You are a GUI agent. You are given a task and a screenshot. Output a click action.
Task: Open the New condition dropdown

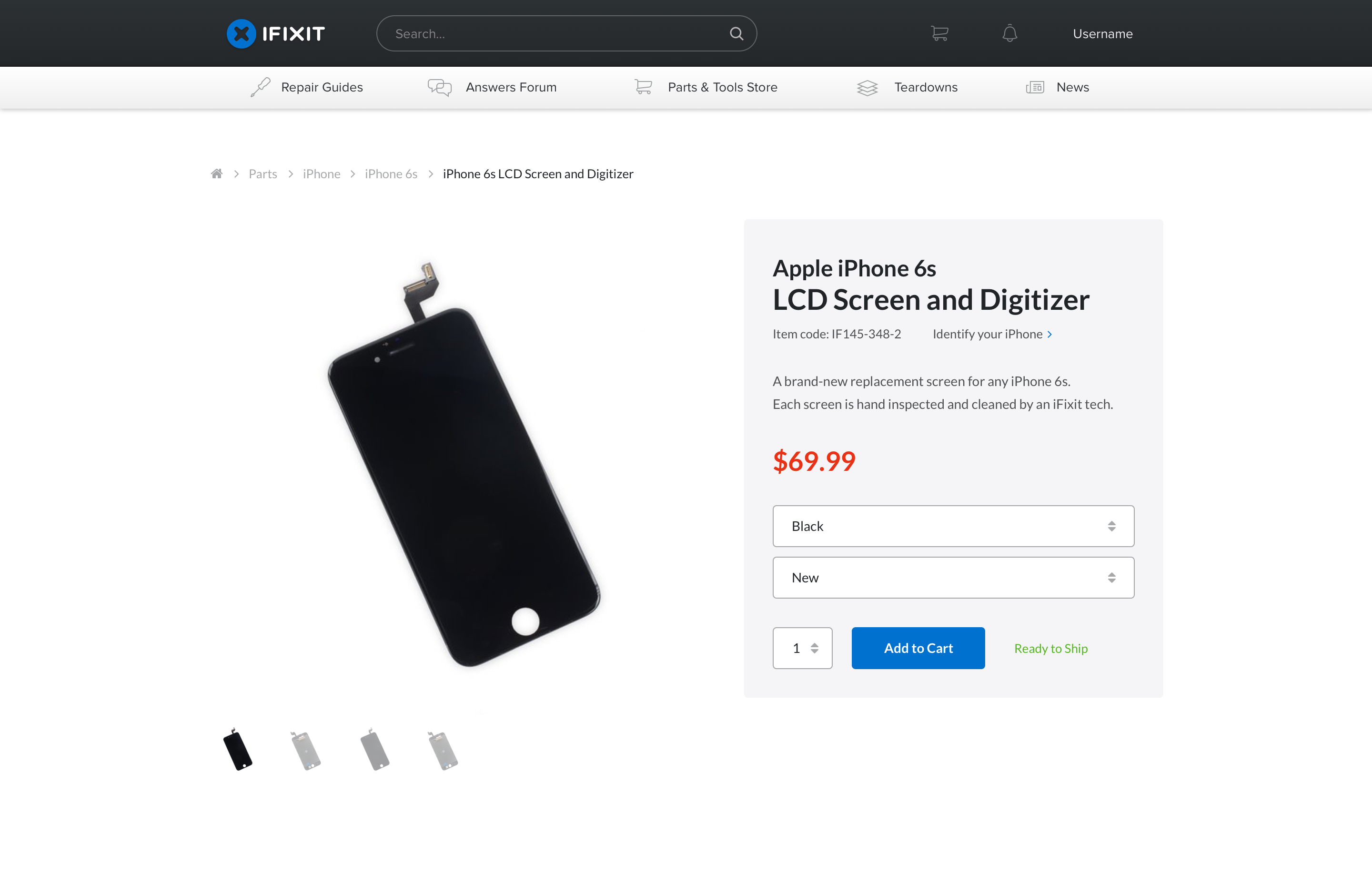click(953, 577)
